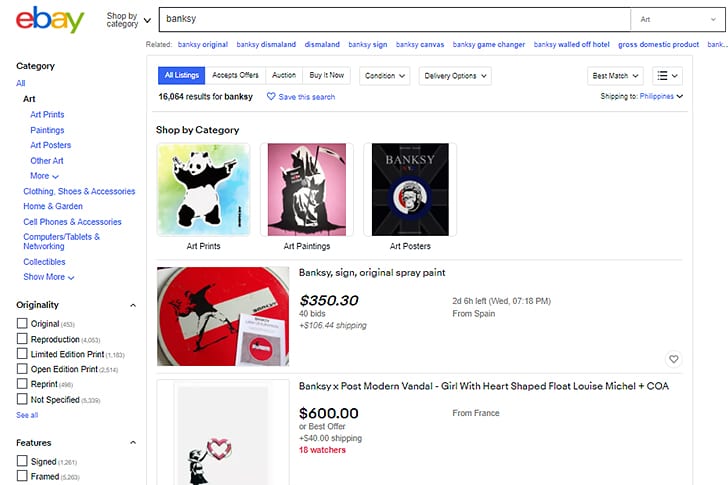This screenshot has height=485, width=728.
Task: Click the eBay logo
Action: [50, 19]
